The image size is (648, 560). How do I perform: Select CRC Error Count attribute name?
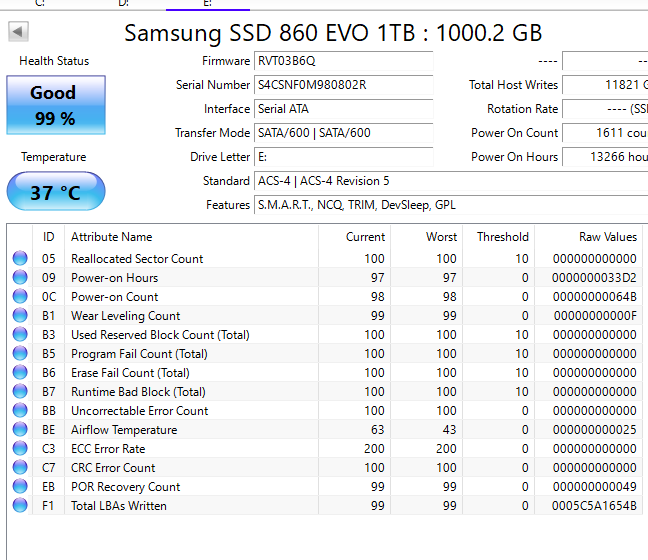113,468
